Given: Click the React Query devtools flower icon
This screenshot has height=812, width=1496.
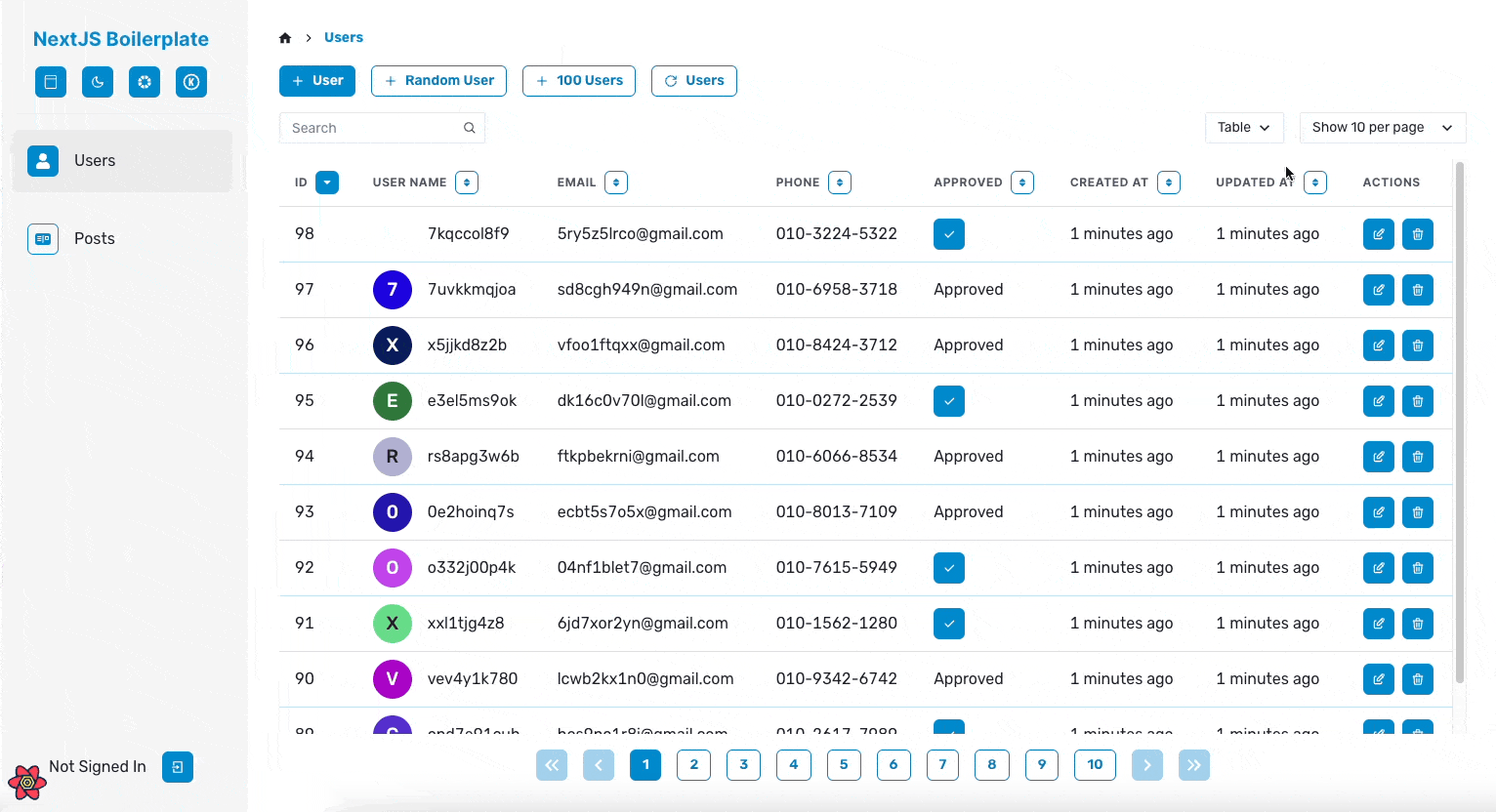Looking at the screenshot, I should click(x=27, y=782).
